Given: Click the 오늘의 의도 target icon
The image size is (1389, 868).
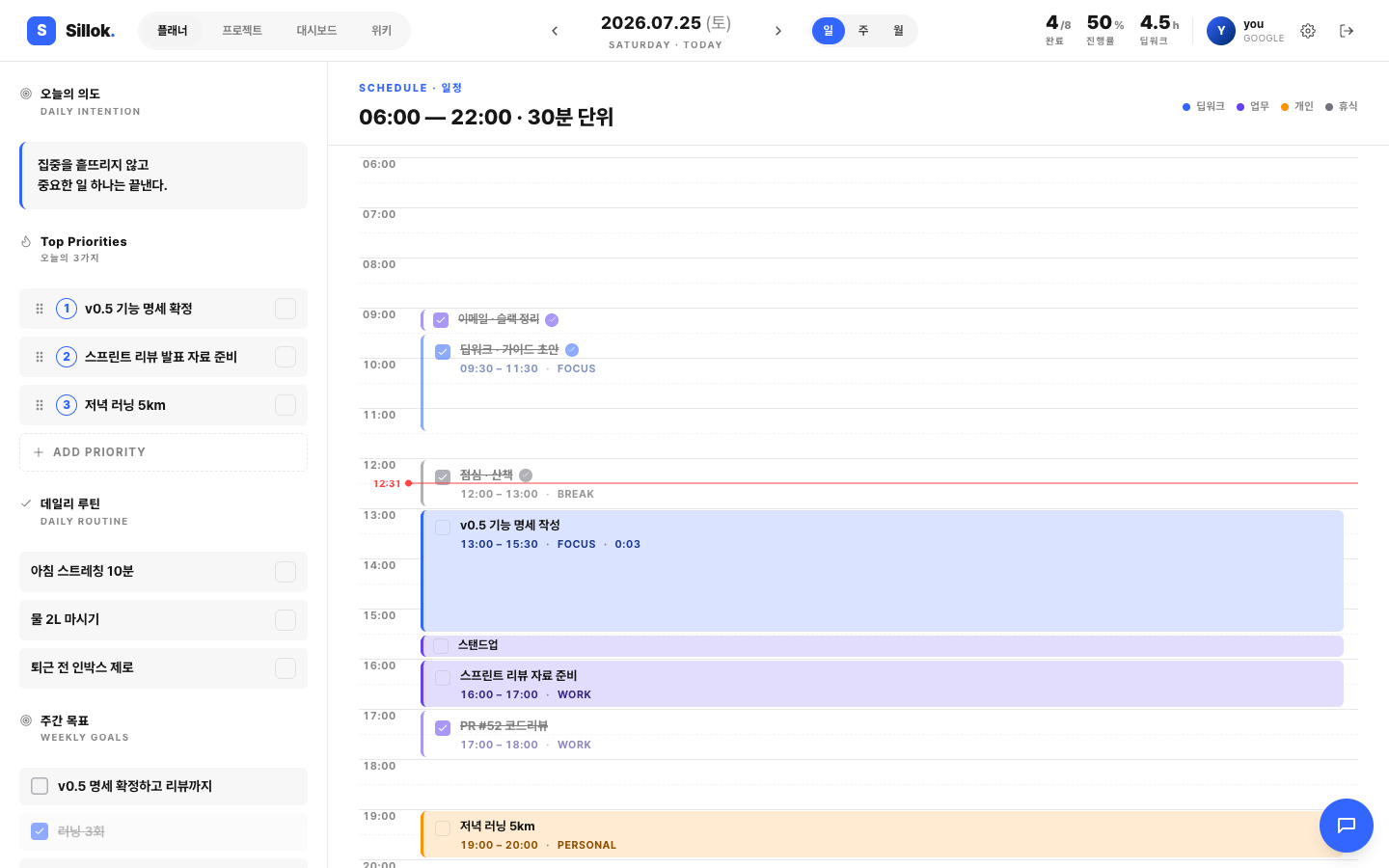Looking at the screenshot, I should point(26,94).
